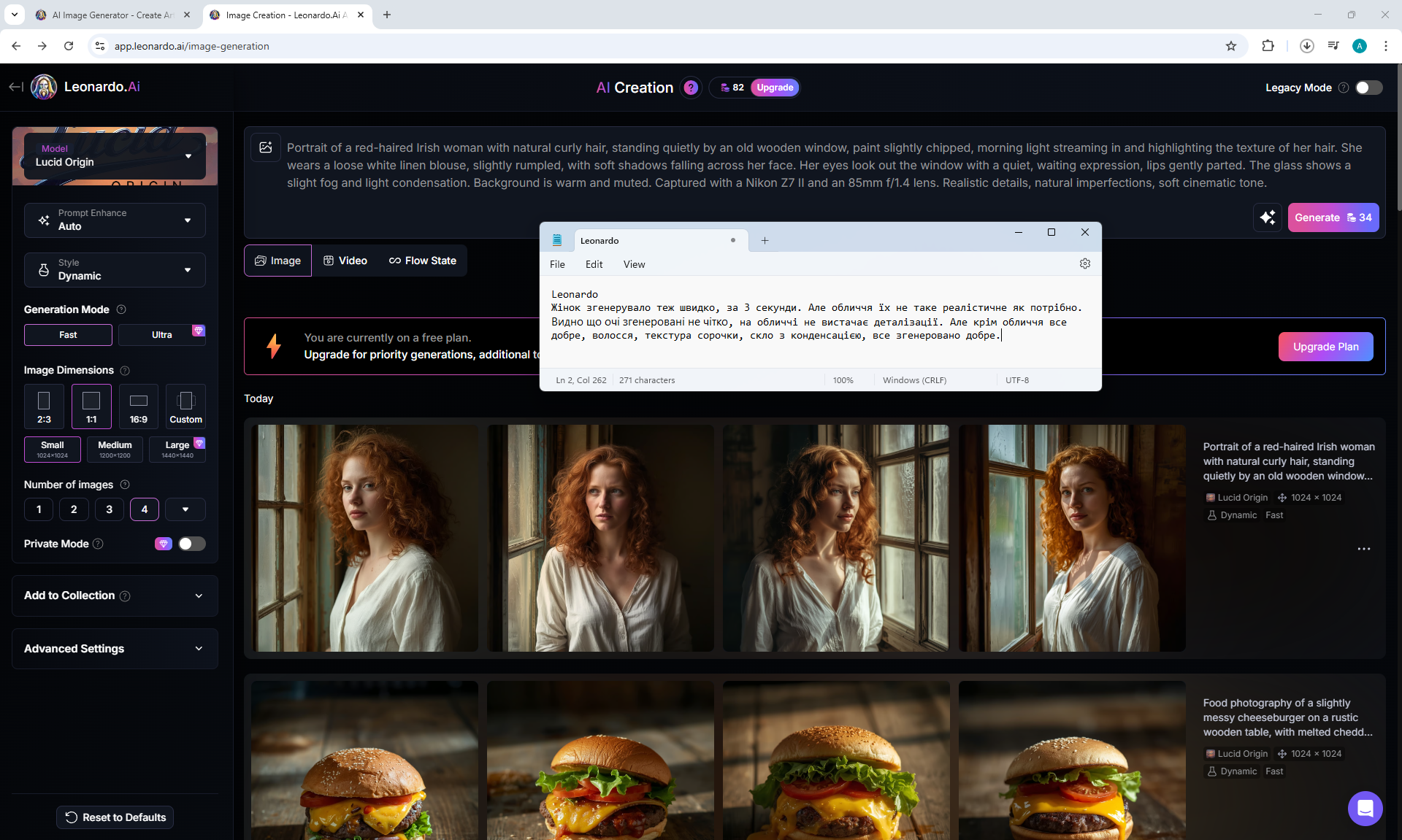Enable the Private Mode toggle
This screenshot has height=840, width=1402.
click(192, 544)
